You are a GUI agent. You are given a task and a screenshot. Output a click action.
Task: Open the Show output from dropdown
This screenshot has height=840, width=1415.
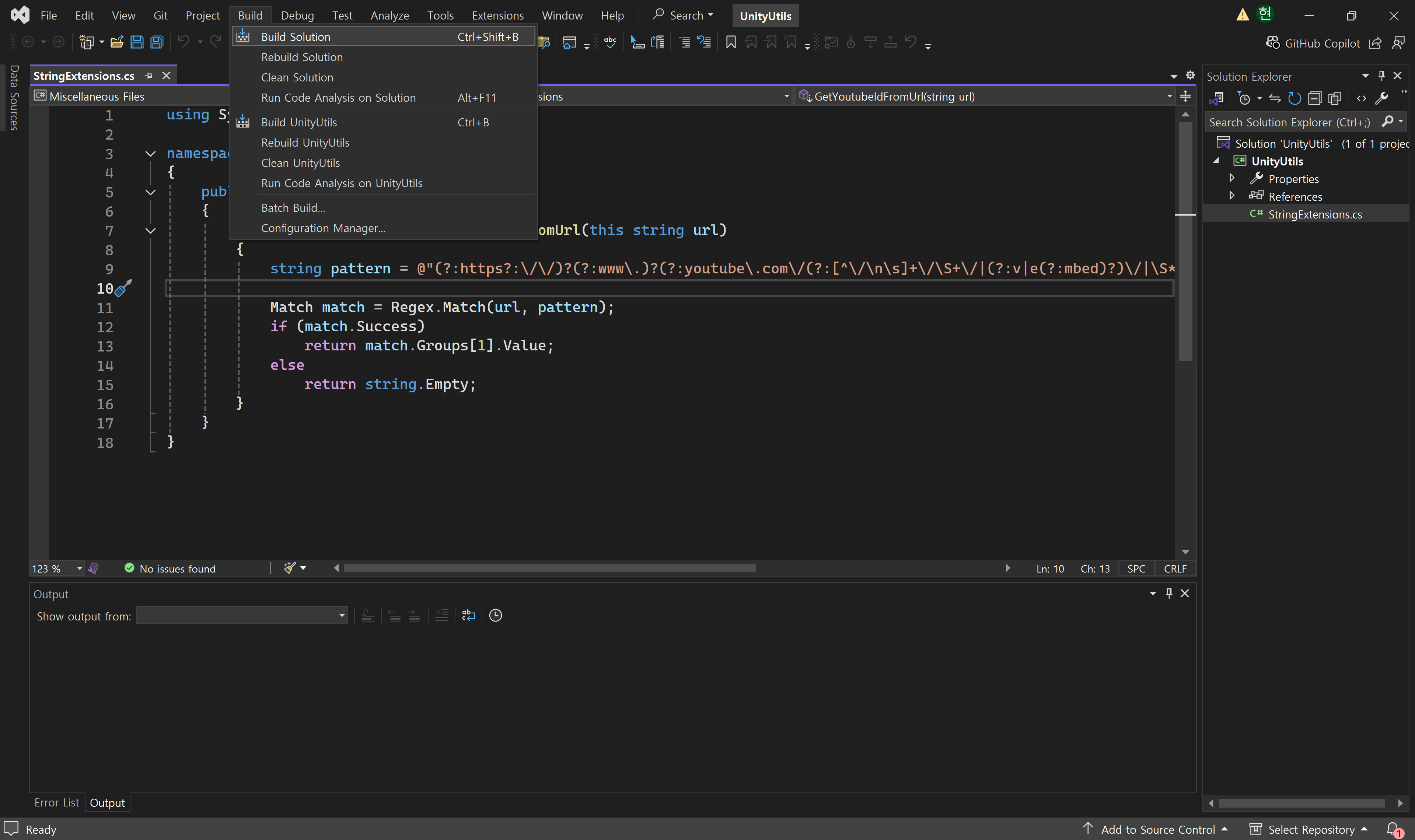click(242, 615)
